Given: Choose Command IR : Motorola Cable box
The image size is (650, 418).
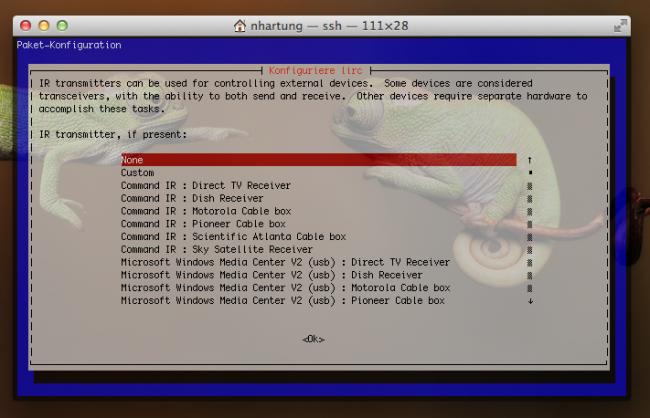Looking at the screenshot, I should [206, 211].
